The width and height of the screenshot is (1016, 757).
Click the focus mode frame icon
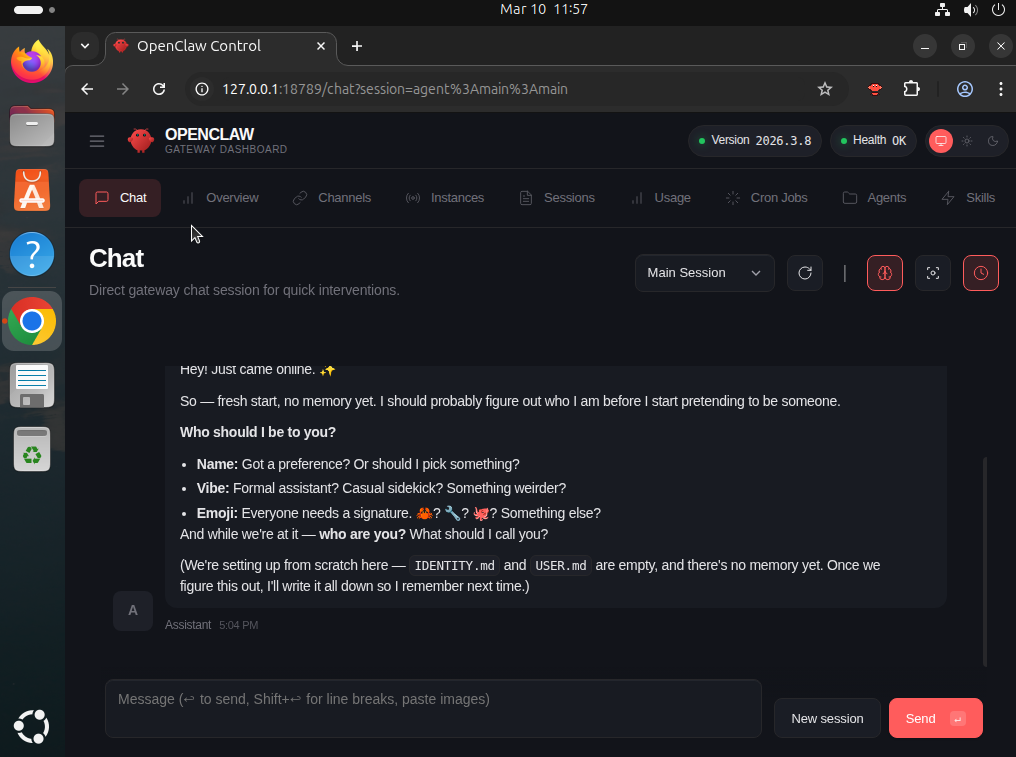tap(933, 273)
